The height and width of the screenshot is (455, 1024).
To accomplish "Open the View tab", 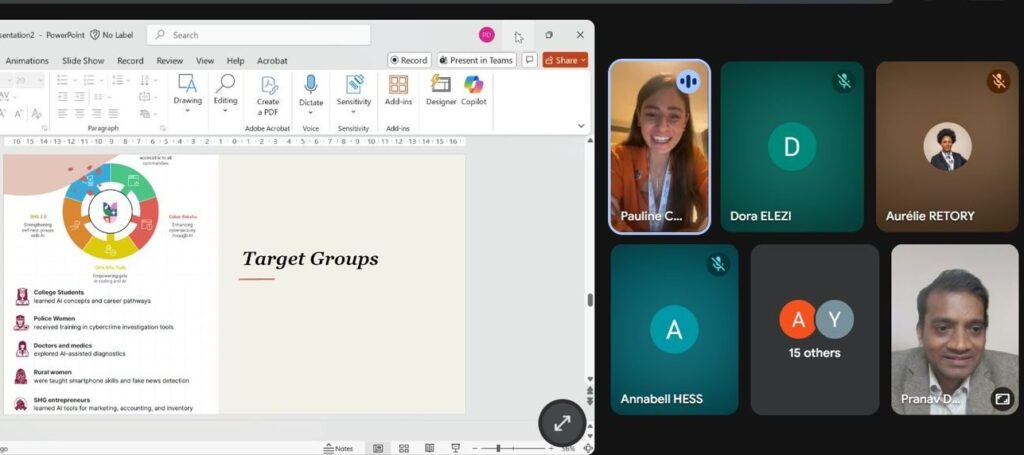I will tap(205, 61).
